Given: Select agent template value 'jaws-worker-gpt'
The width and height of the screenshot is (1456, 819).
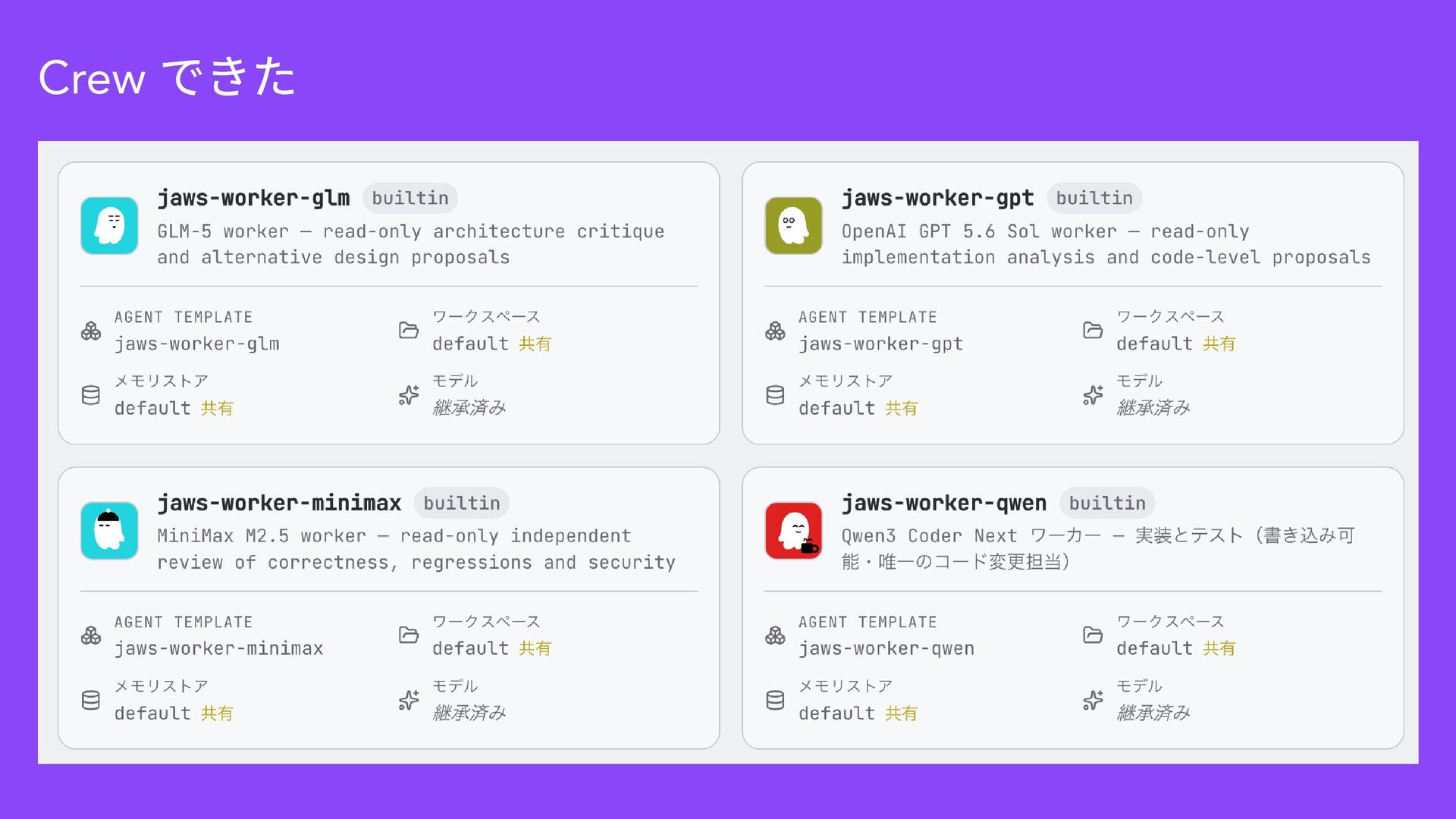Looking at the screenshot, I should coord(881,344).
